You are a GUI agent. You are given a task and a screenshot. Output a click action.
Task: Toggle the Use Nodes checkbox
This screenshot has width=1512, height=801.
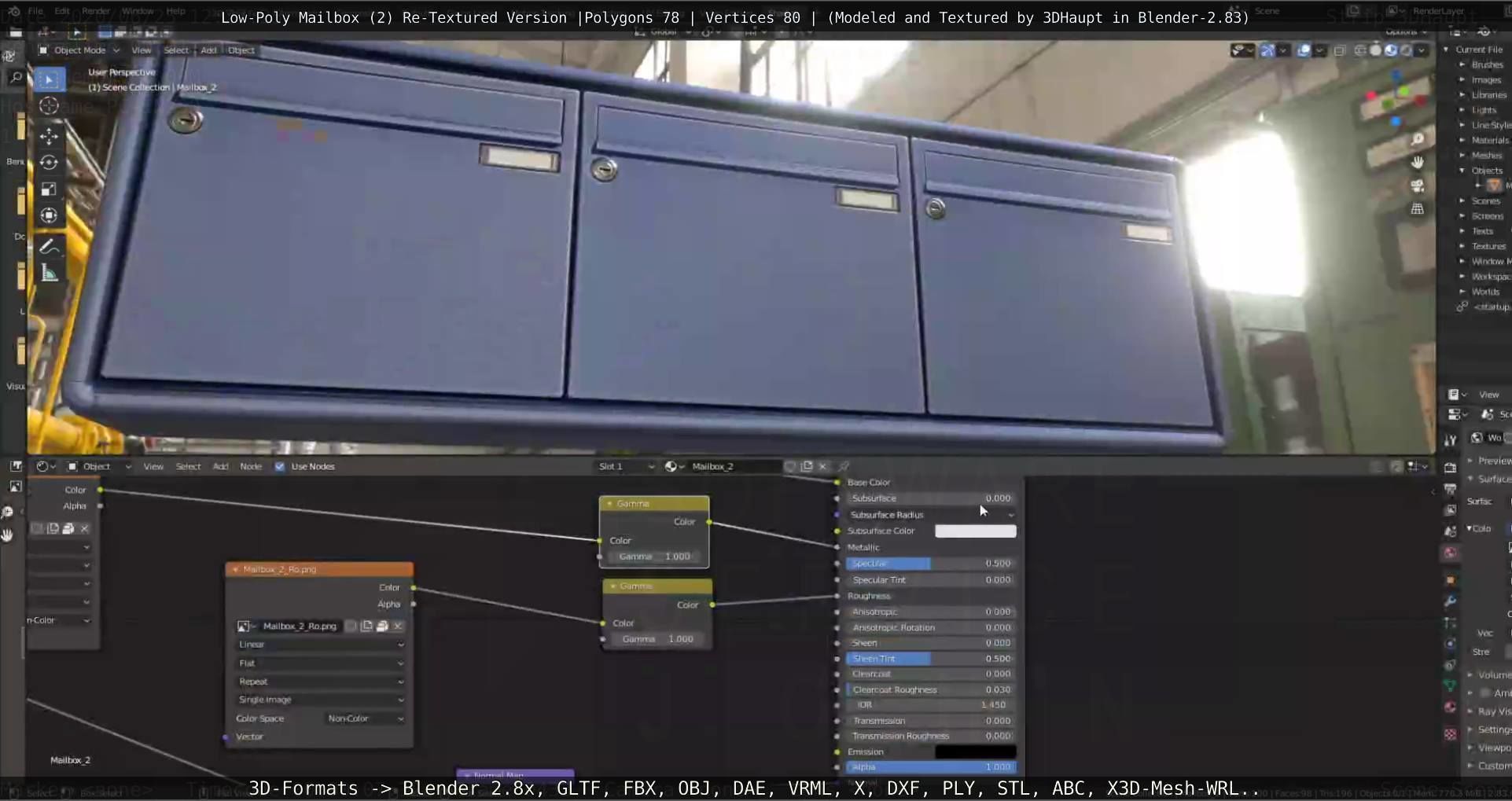279,466
